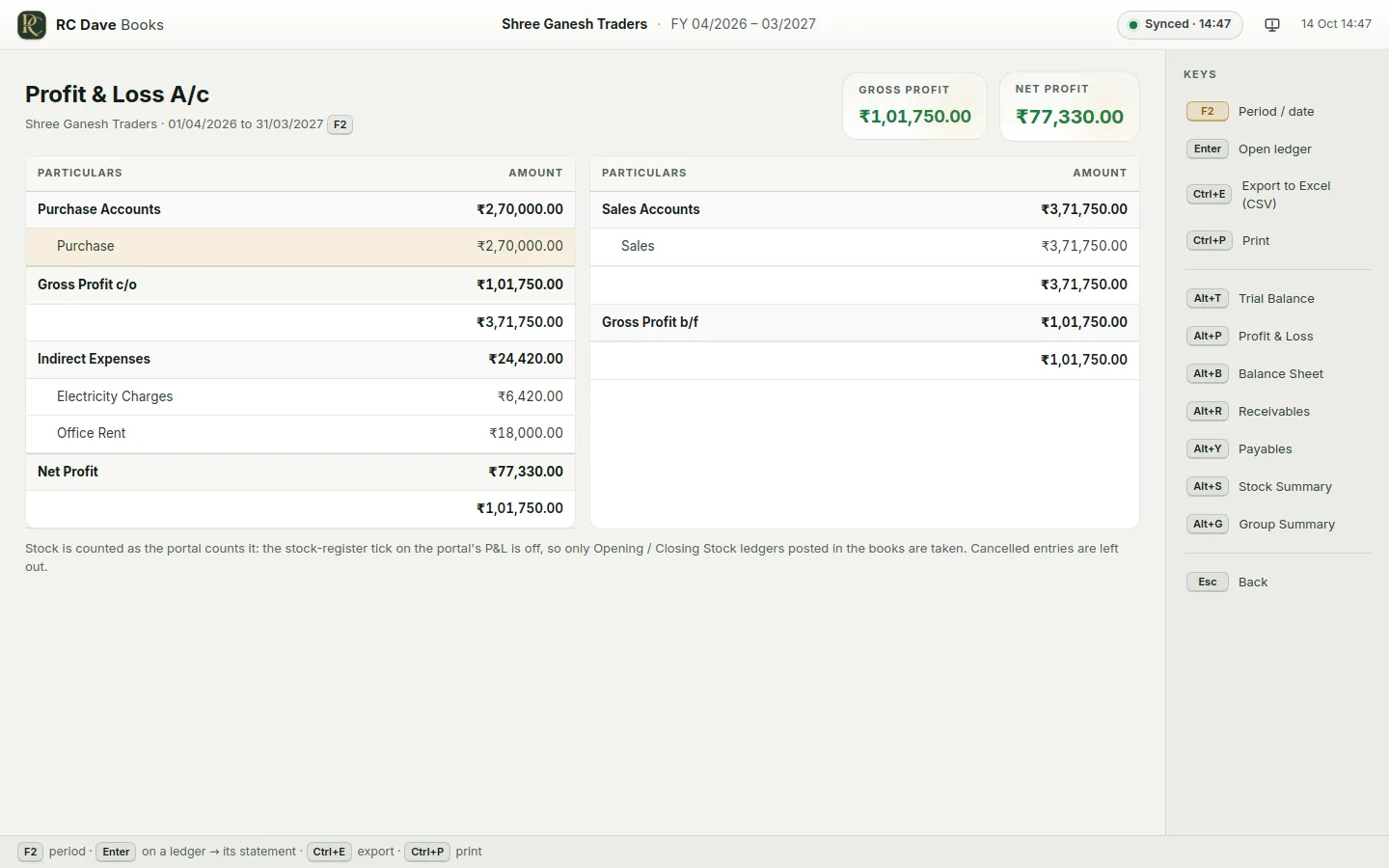Select the Sales Accounts group row
Viewport: 1389px width, 868px height.
click(x=864, y=209)
